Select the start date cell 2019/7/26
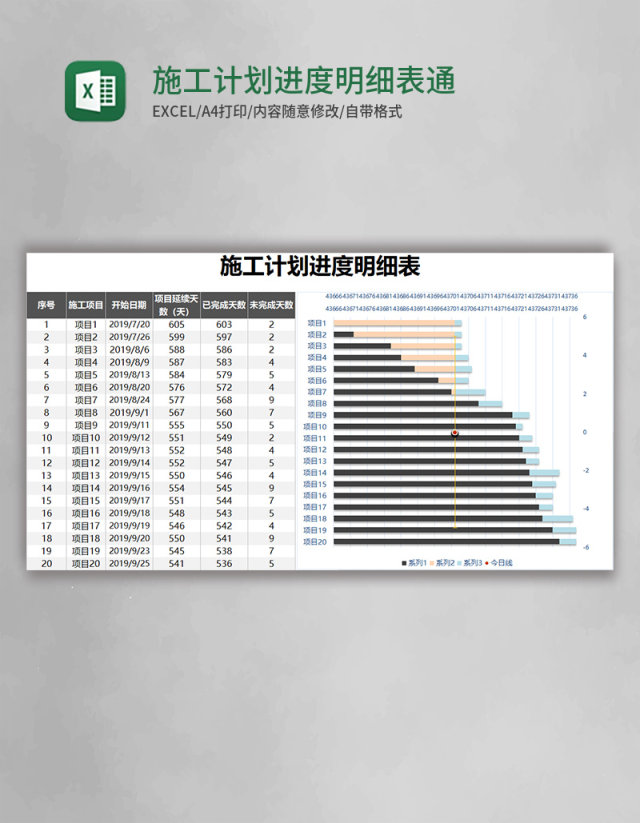 pyautogui.click(x=129, y=337)
